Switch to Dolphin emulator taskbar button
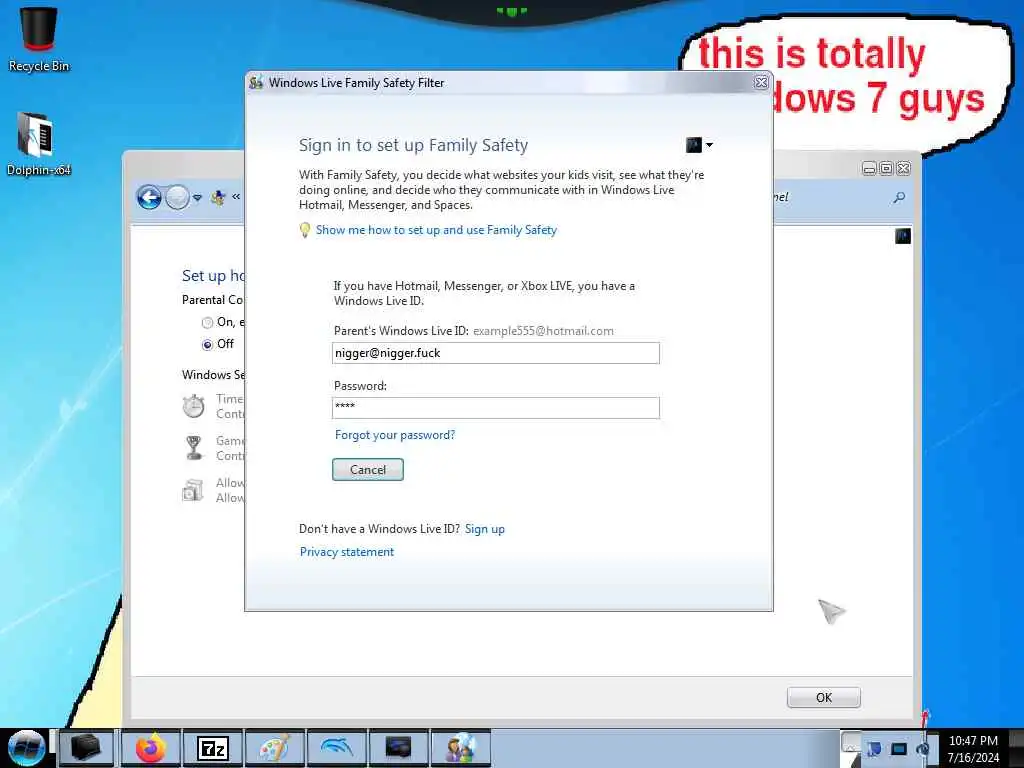This screenshot has height=768, width=1024. coord(337,748)
